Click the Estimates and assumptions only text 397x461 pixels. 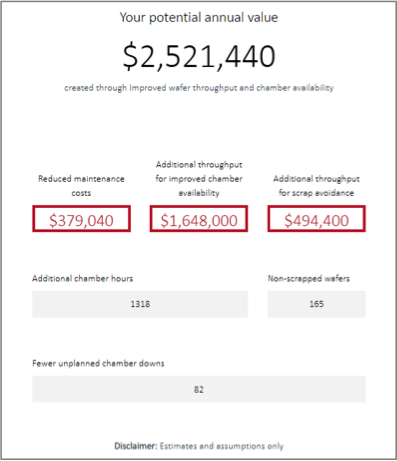click(x=222, y=446)
